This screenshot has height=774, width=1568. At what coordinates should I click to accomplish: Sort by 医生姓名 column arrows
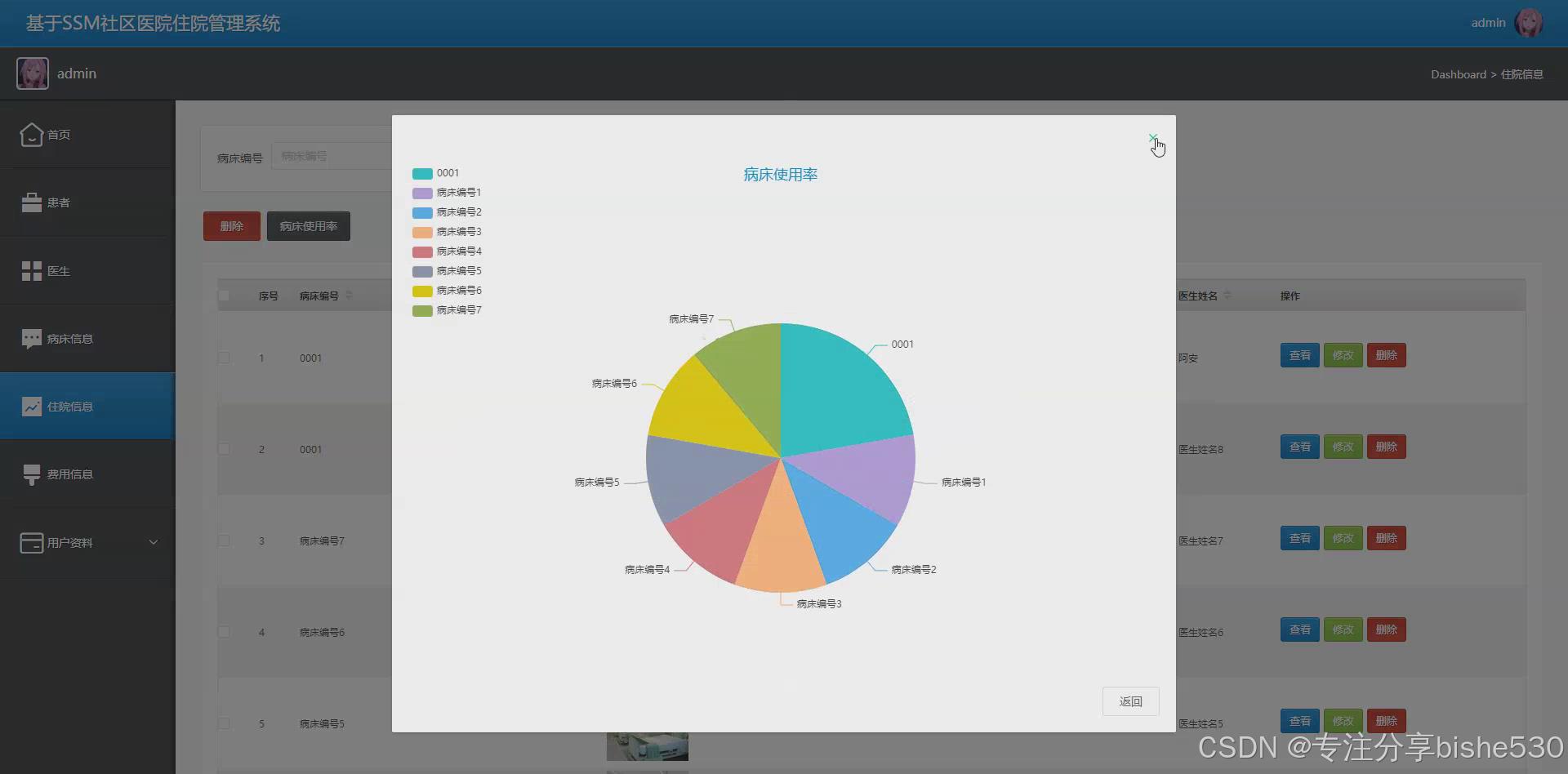click(x=1227, y=296)
